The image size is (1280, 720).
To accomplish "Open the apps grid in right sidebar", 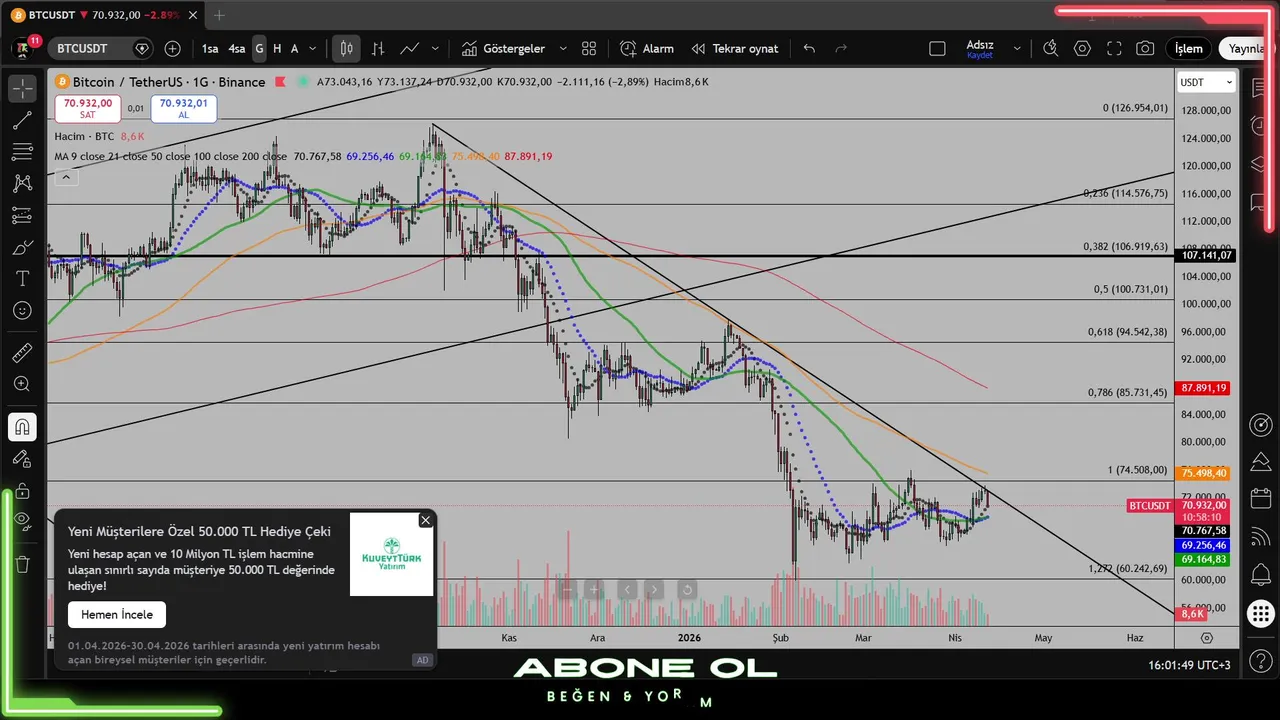I will point(1260,614).
